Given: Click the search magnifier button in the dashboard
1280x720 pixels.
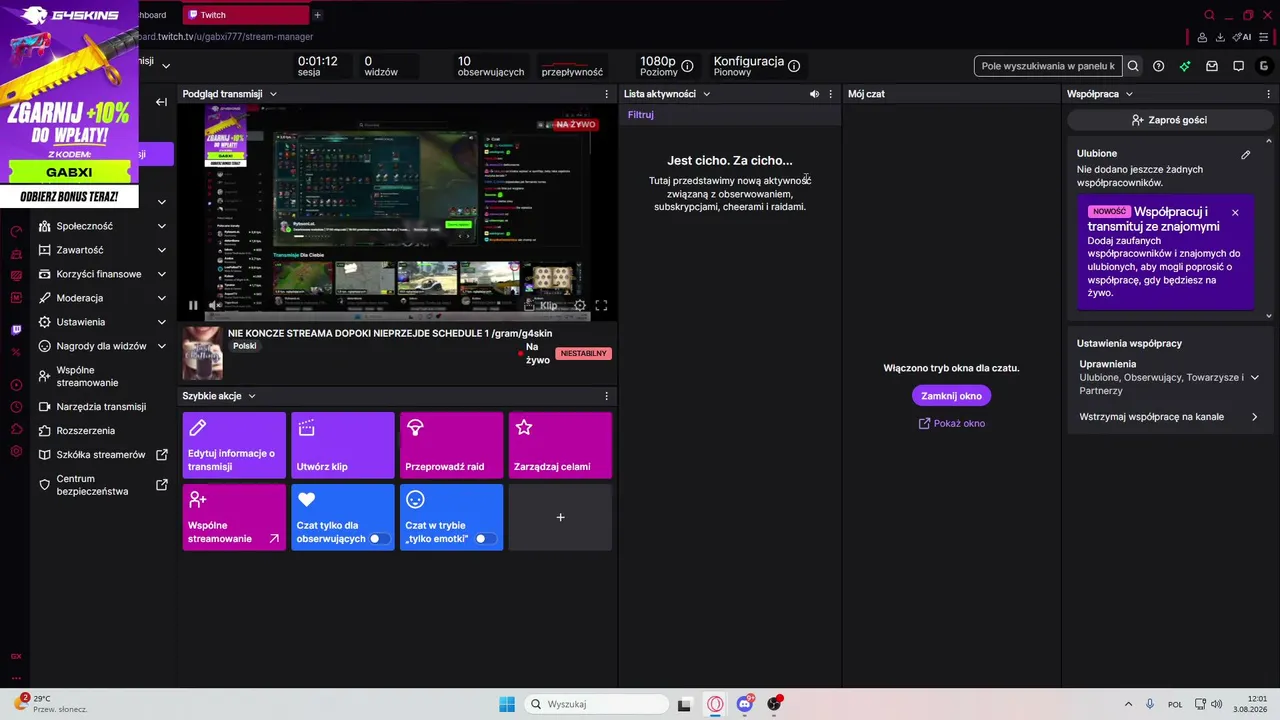Looking at the screenshot, I should (x=1133, y=66).
